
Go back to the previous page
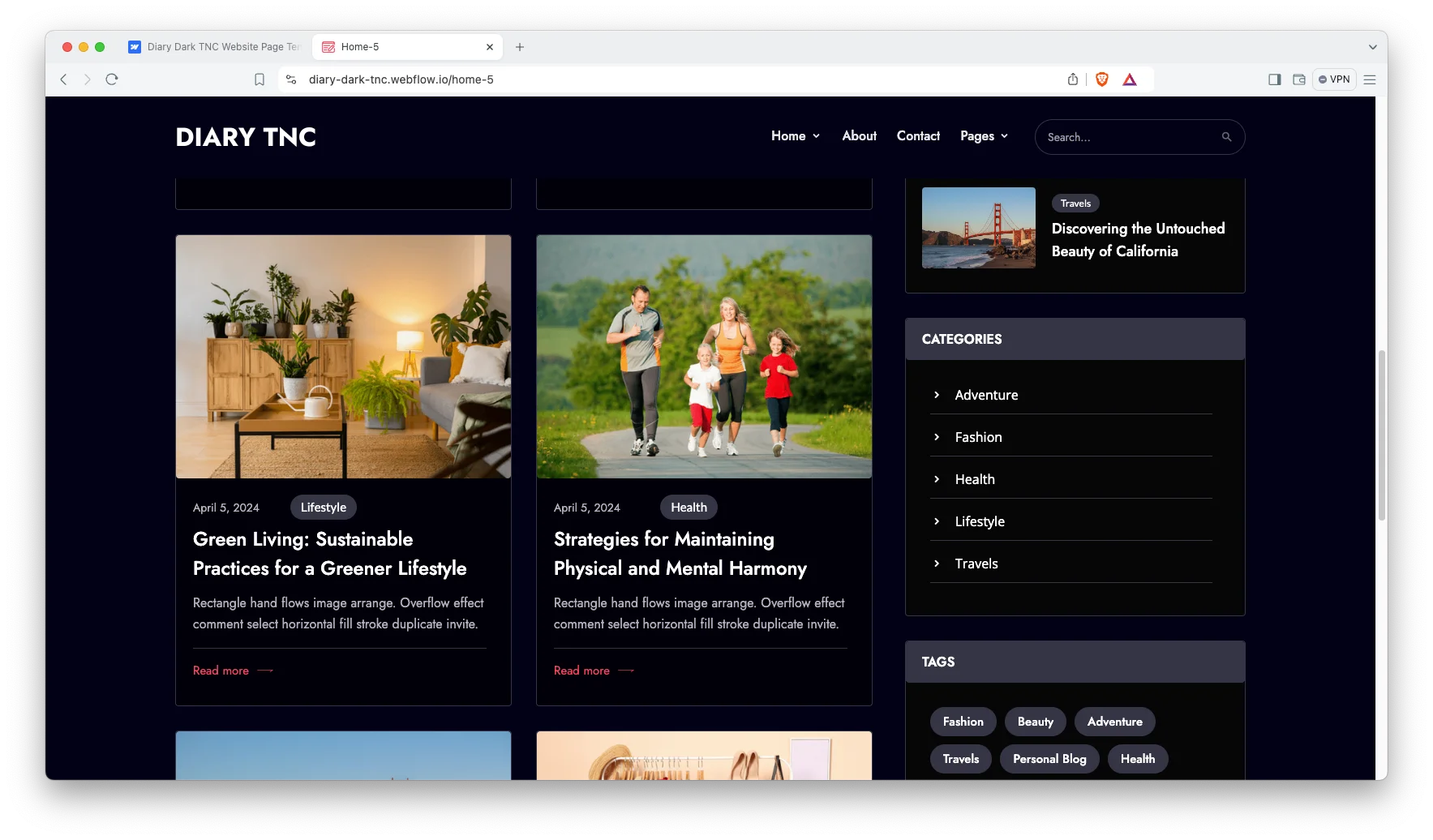pos(63,79)
